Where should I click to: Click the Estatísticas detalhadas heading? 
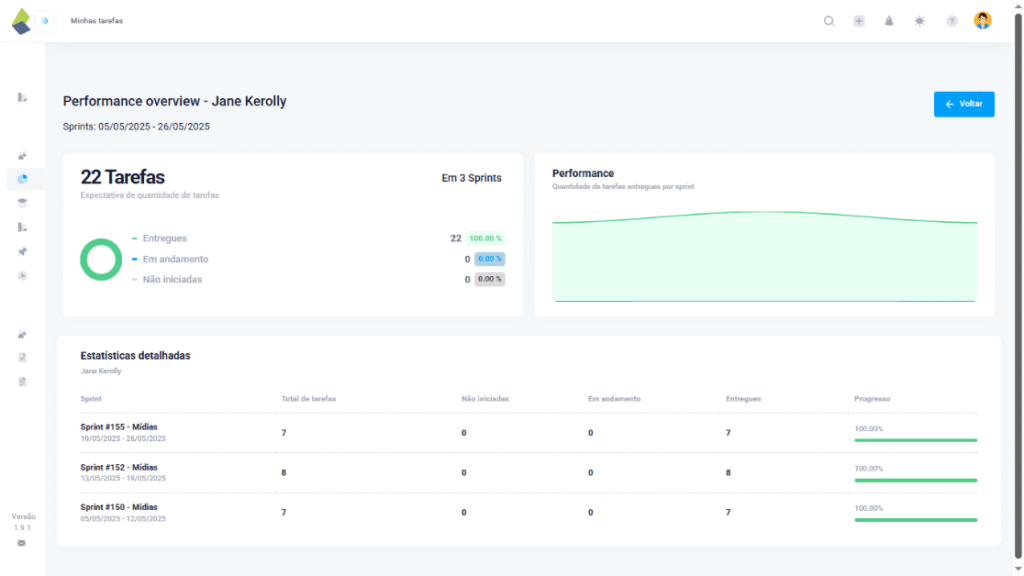(x=135, y=356)
